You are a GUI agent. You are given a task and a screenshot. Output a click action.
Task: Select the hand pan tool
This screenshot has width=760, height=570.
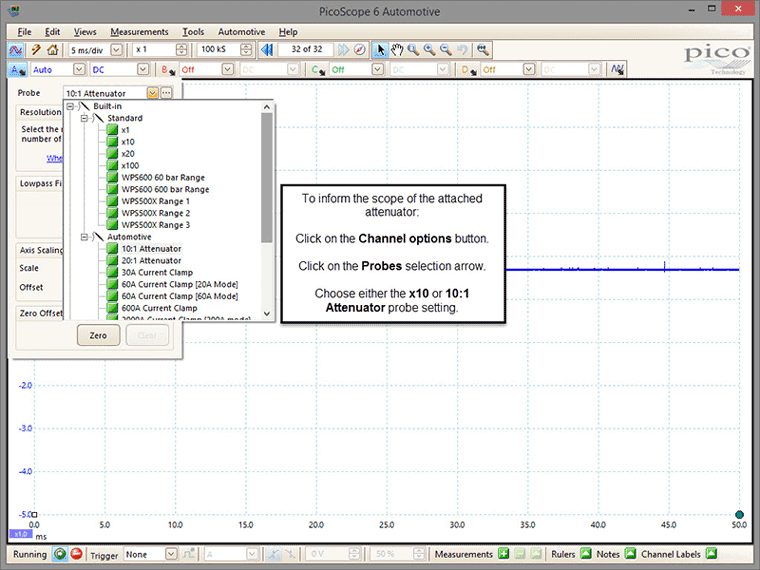[x=397, y=49]
